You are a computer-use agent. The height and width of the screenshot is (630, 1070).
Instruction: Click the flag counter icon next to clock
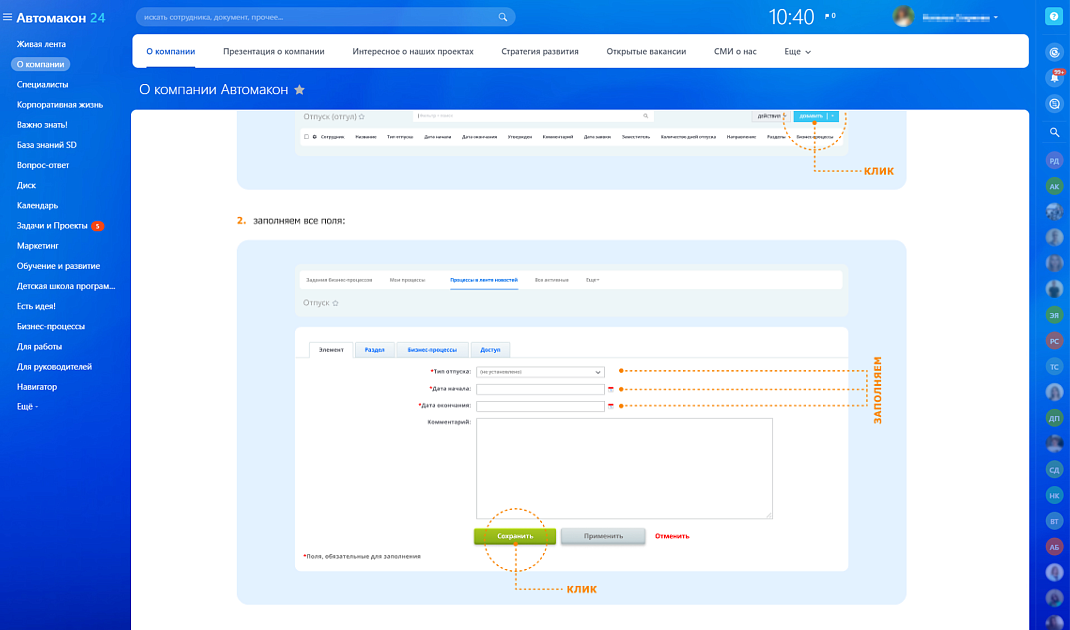829,16
